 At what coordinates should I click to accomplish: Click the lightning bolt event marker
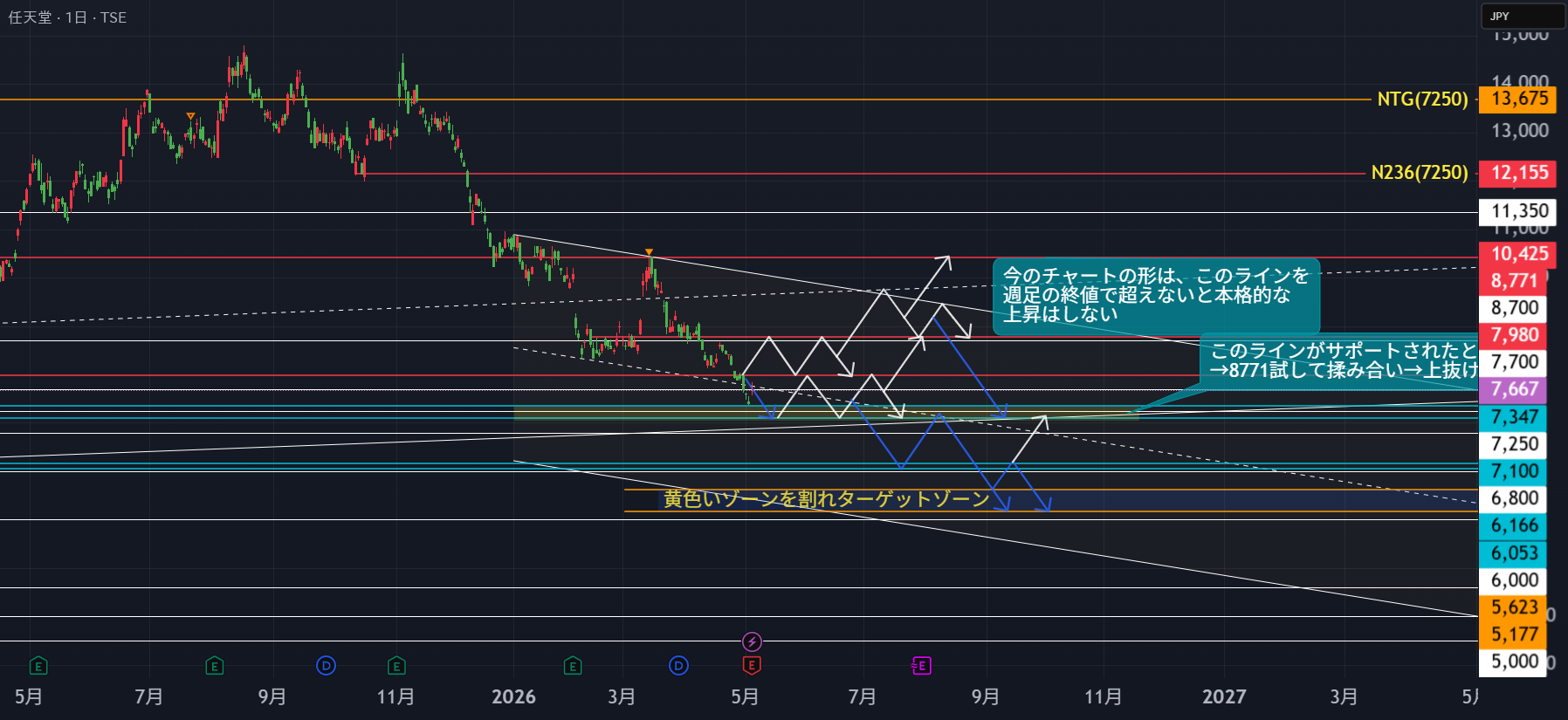pyautogui.click(x=752, y=642)
